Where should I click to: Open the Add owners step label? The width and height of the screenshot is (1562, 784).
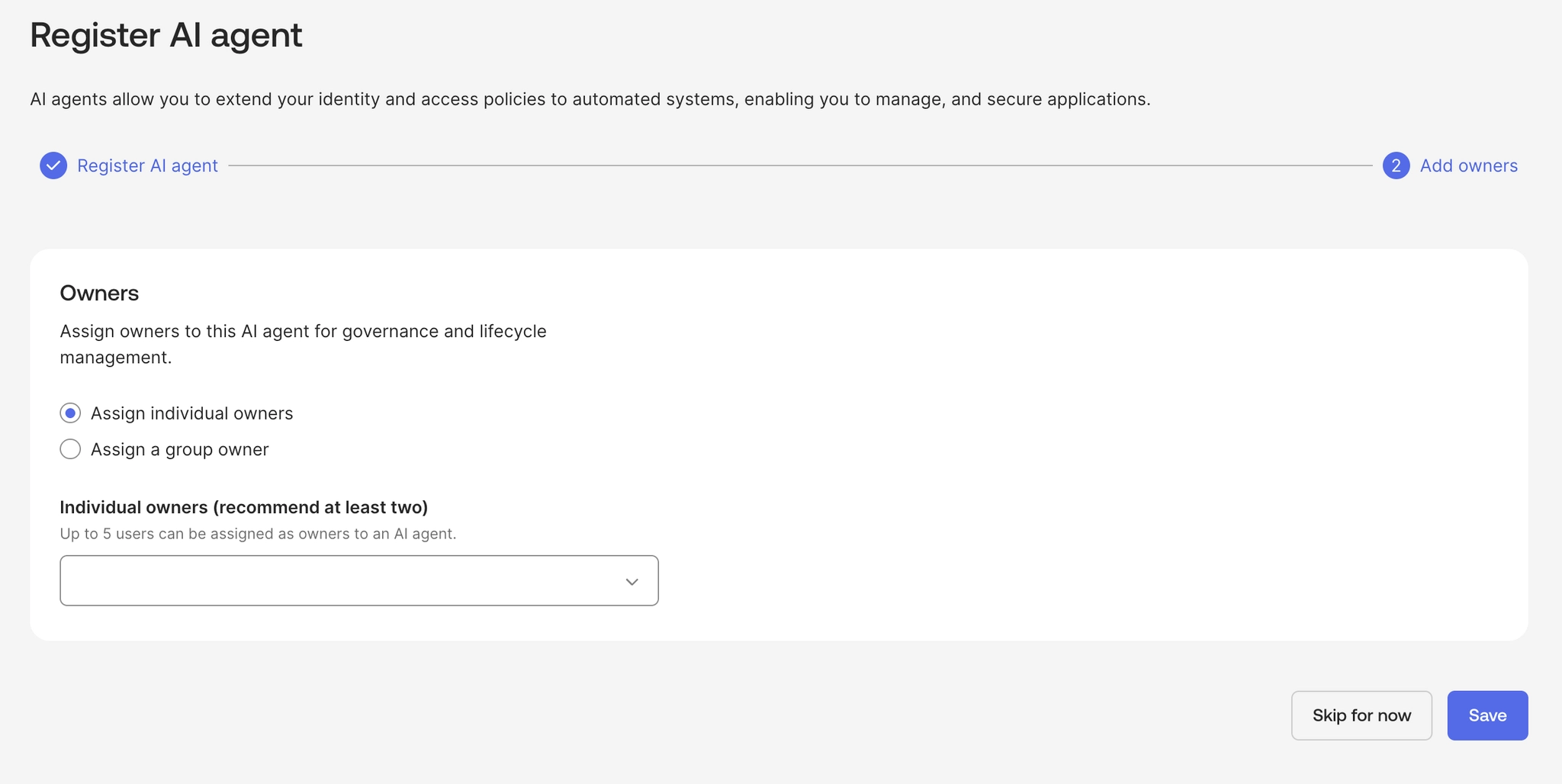[1468, 165]
